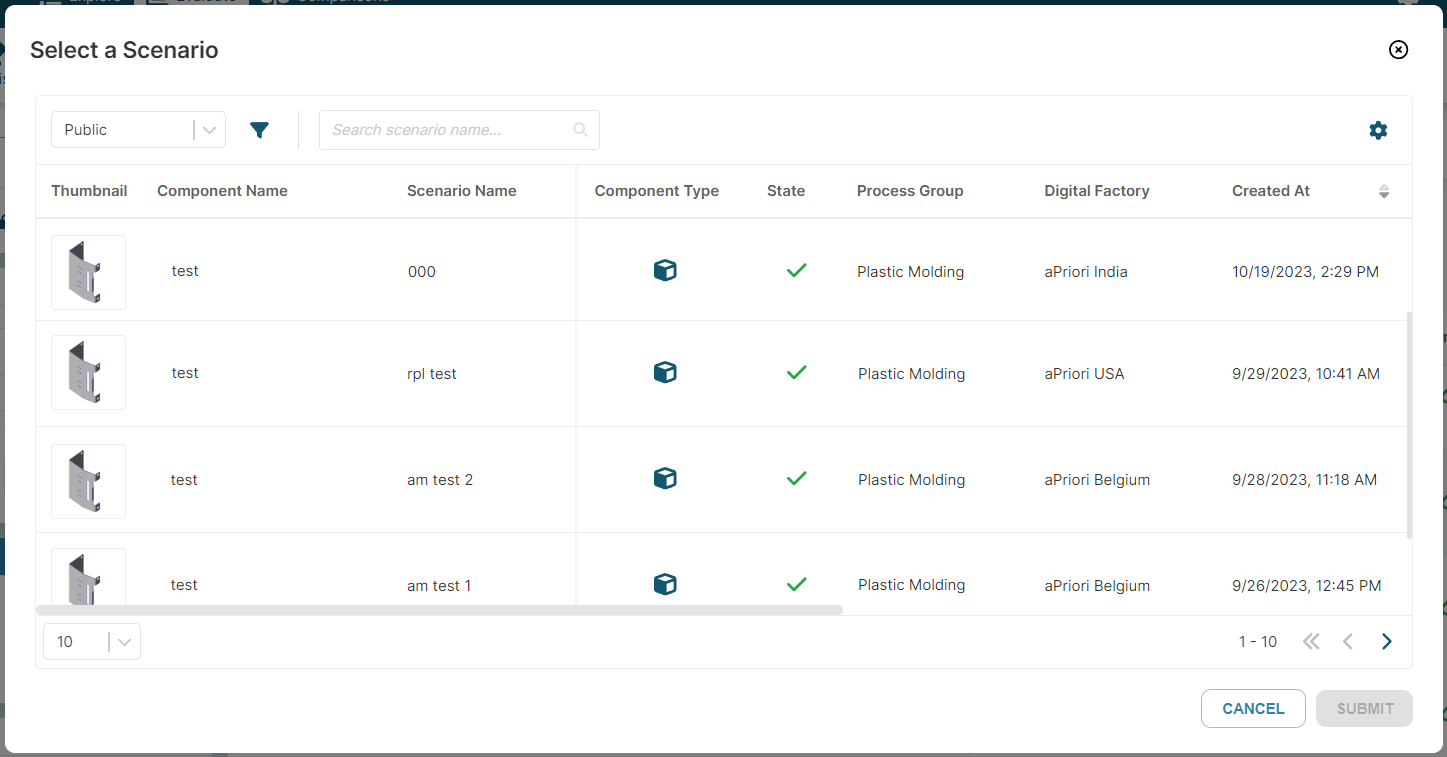
Task: Open the rows-per-page dropdown showing 10
Action: coord(92,642)
